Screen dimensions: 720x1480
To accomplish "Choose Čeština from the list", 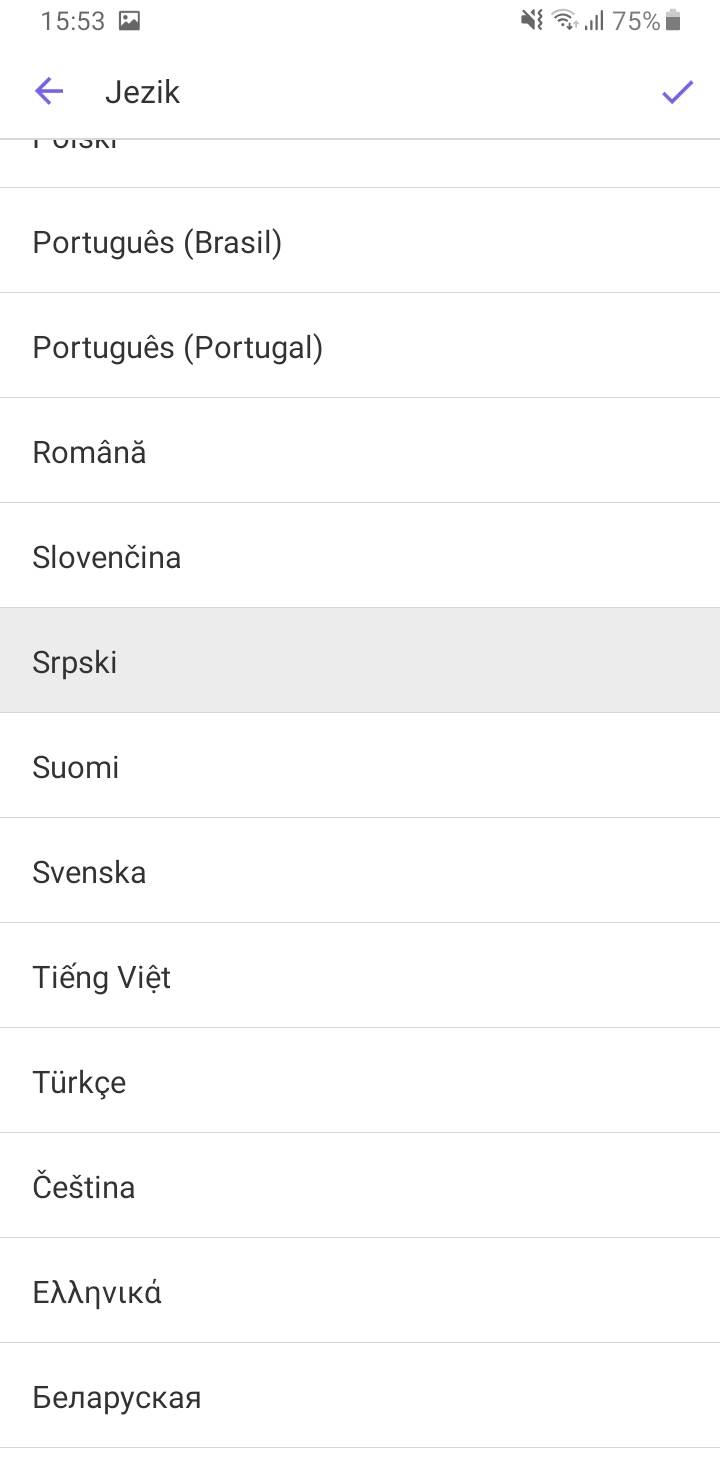I will (x=360, y=1186).
